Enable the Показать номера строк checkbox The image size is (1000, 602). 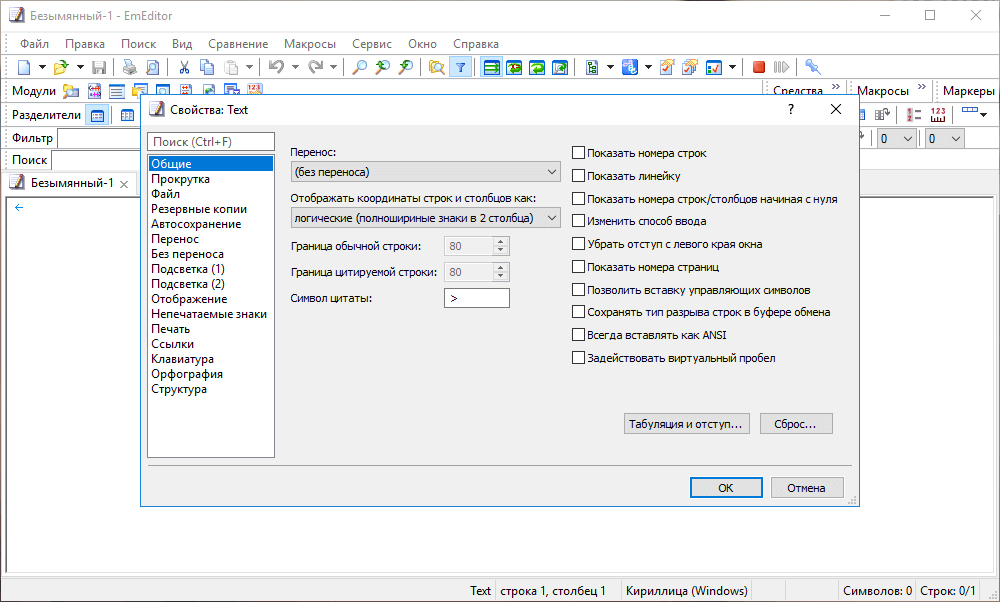coord(578,151)
